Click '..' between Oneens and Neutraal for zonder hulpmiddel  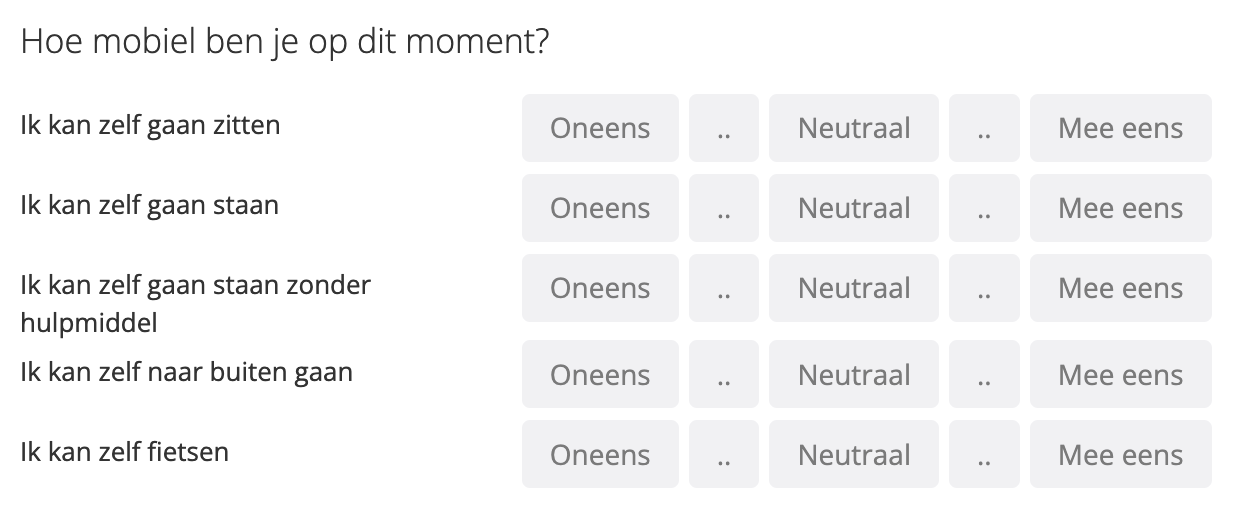coord(724,288)
